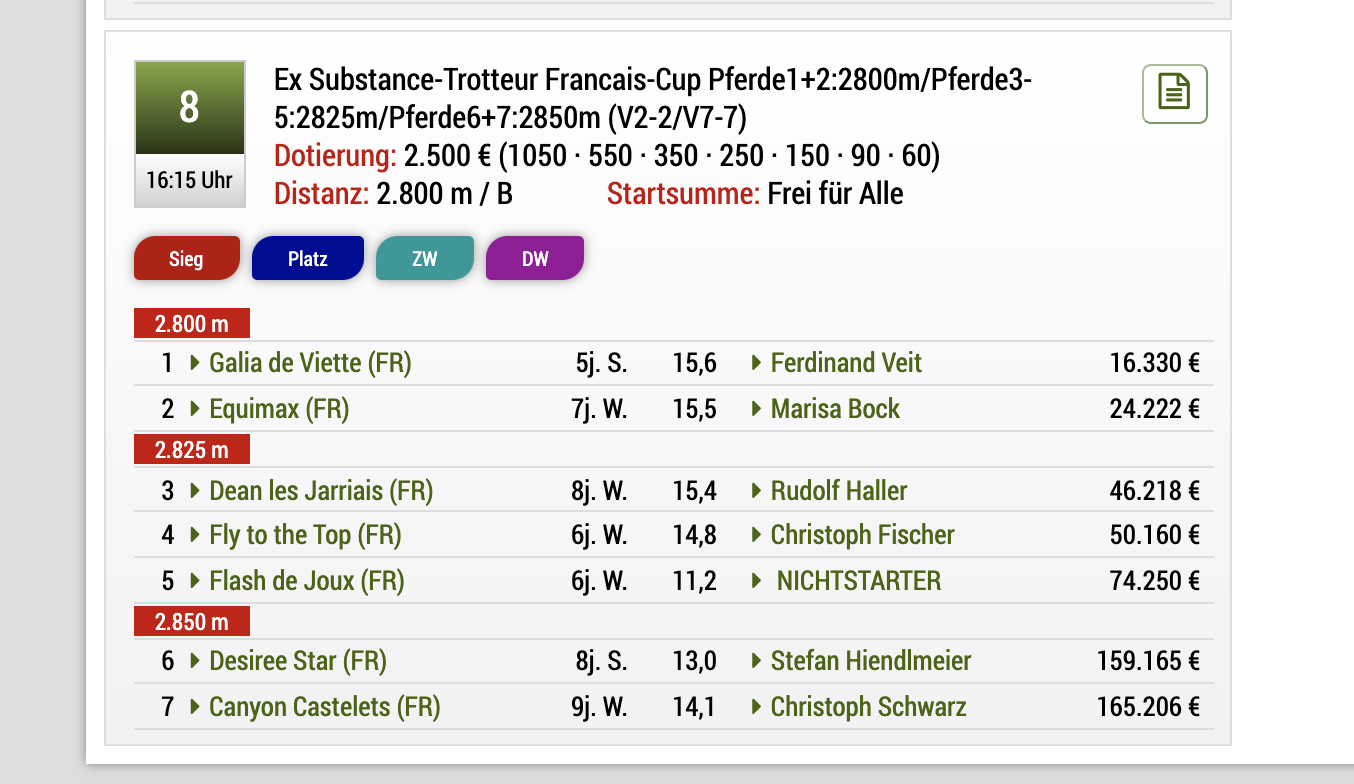Select the red Sieg bet type
Viewport: 1354px width, 784px height.
coord(187,258)
